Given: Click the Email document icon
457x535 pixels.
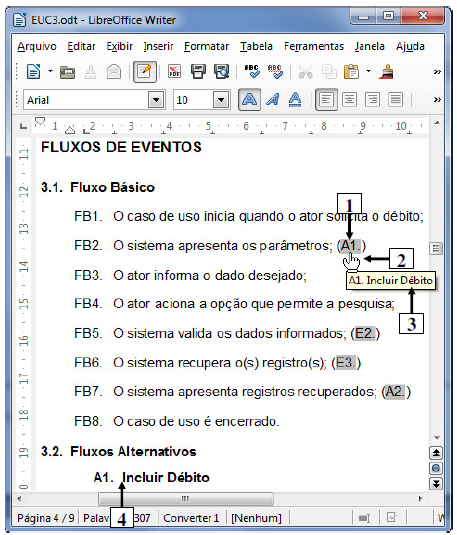Looking at the screenshot, I should [x=114, y=72].
